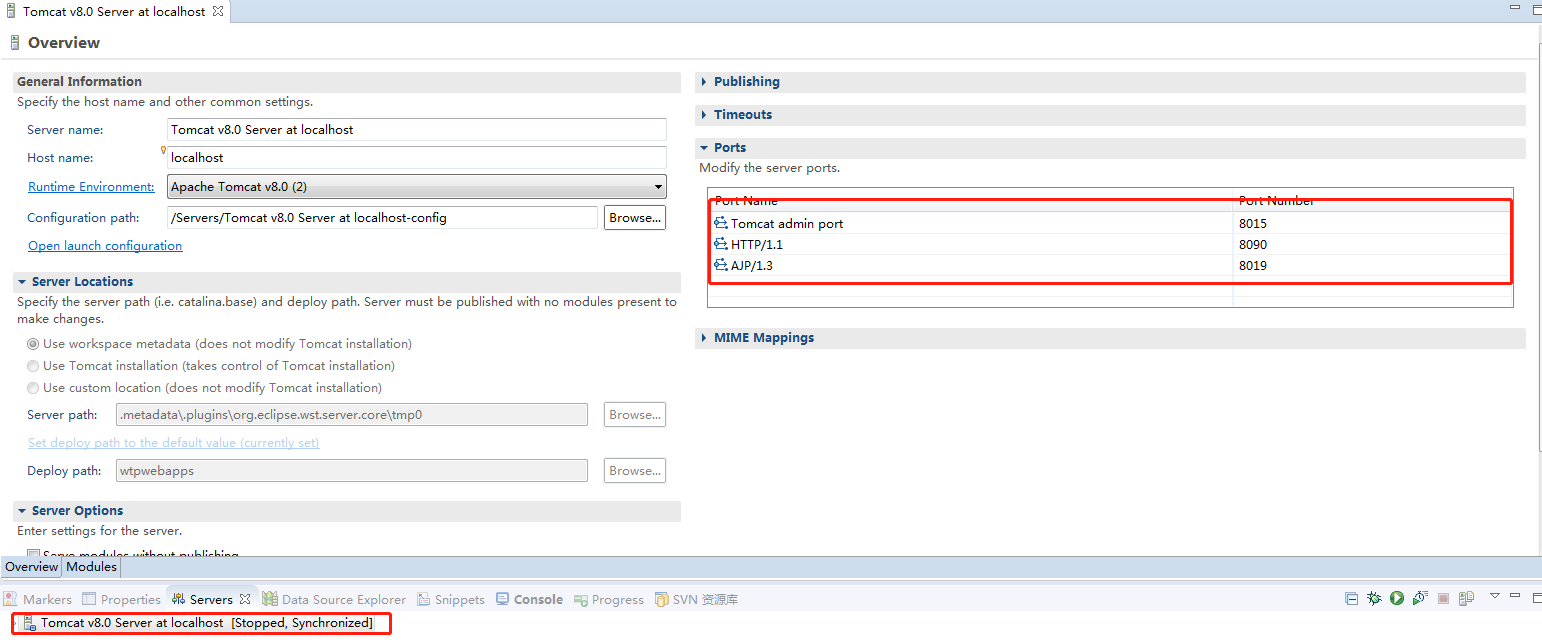Open the Console view tab

[x=530, y=599]
